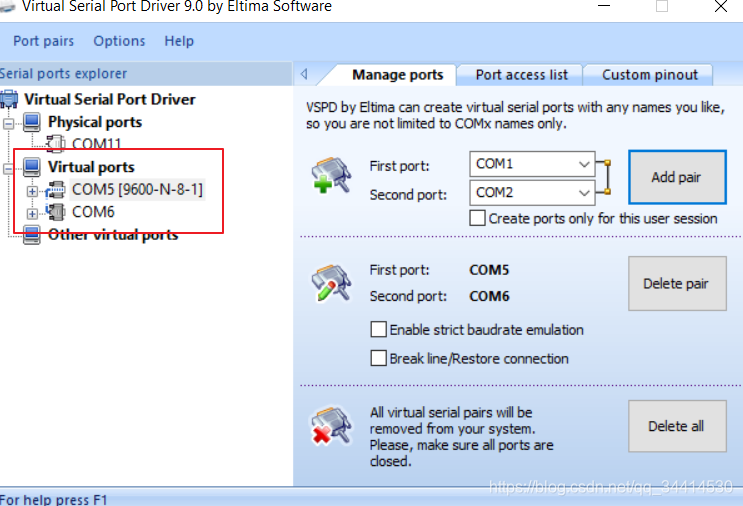Select the Virtual Serial Port Driver root node

(x=109, y=99)
